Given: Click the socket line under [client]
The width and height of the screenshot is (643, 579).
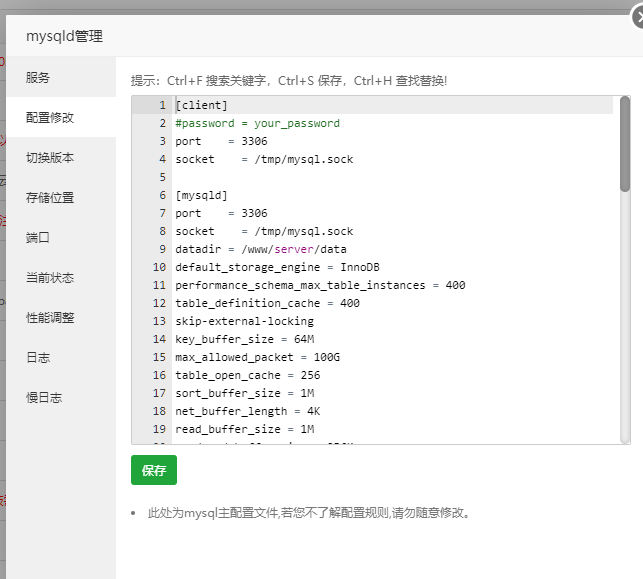Looking at the screenshot, I should tap(264, 160).
